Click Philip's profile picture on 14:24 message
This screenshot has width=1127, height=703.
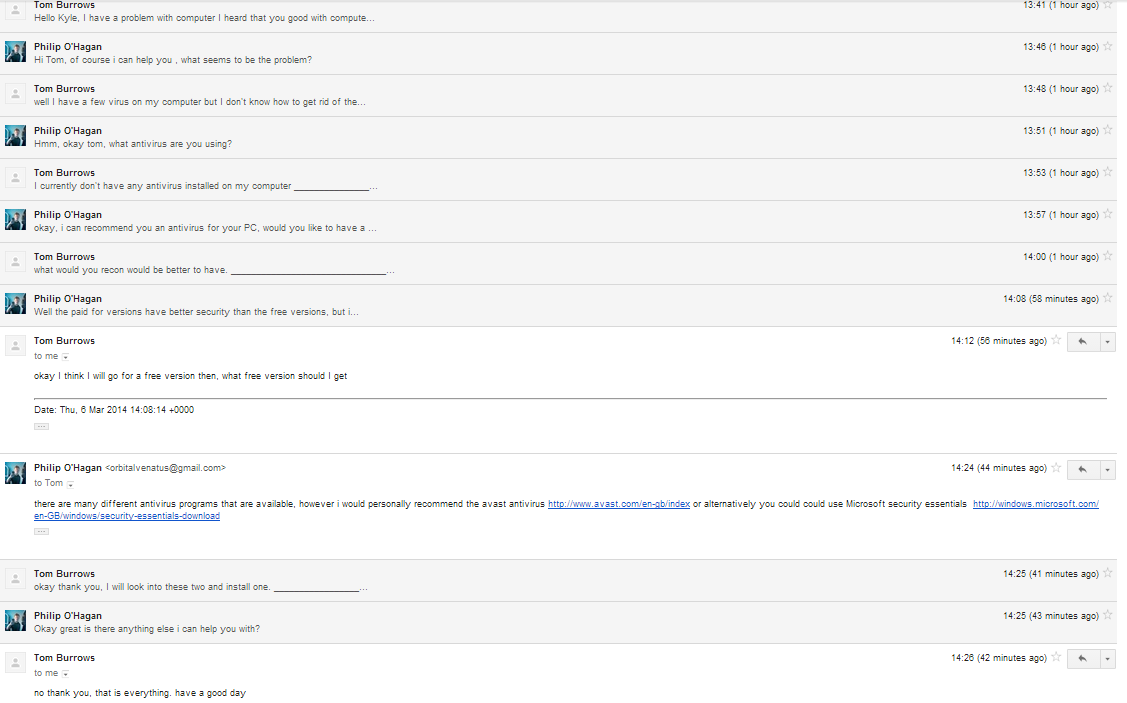(x=15, y=473)
